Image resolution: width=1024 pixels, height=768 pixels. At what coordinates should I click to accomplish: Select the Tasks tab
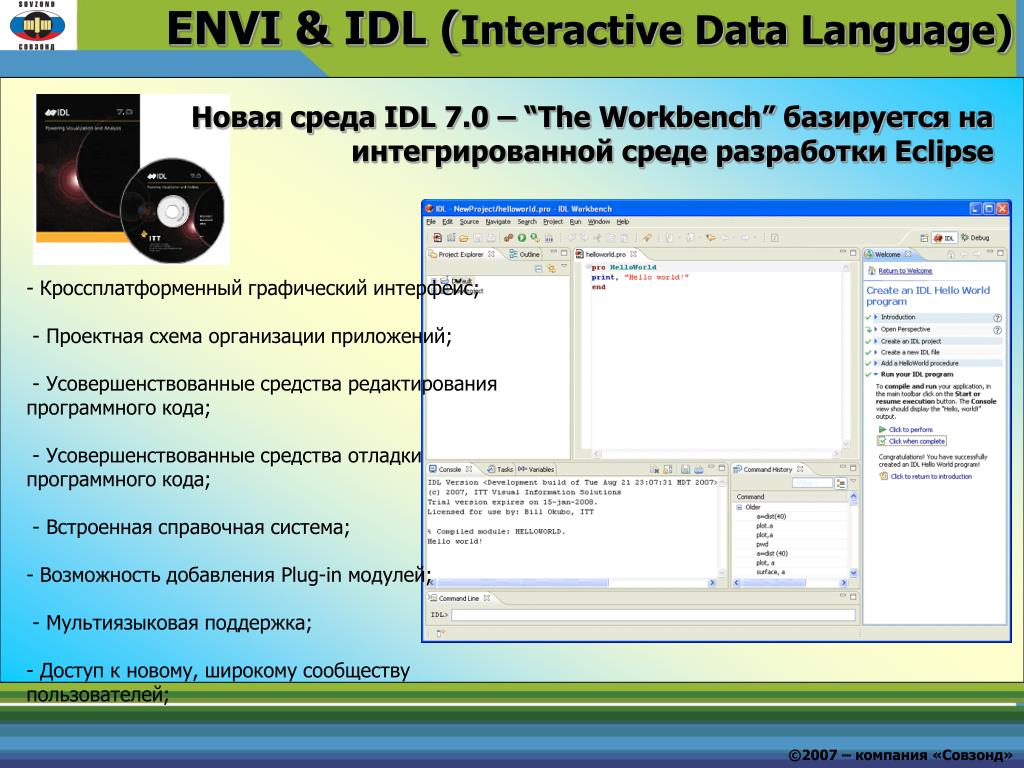tap(500, 469)
